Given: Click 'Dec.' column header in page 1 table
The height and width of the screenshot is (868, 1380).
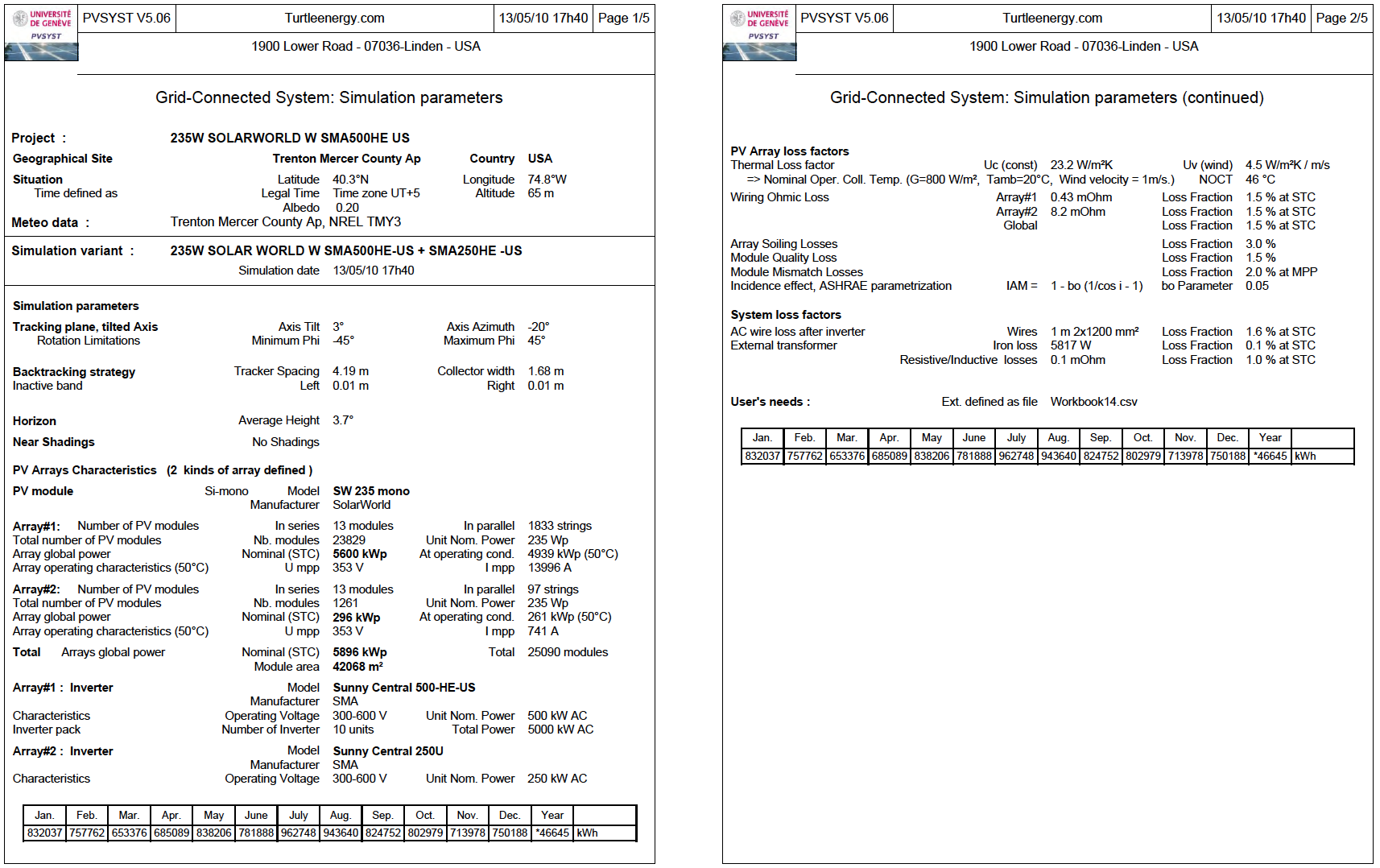Looking at the screenshot, I should point(510,815).
